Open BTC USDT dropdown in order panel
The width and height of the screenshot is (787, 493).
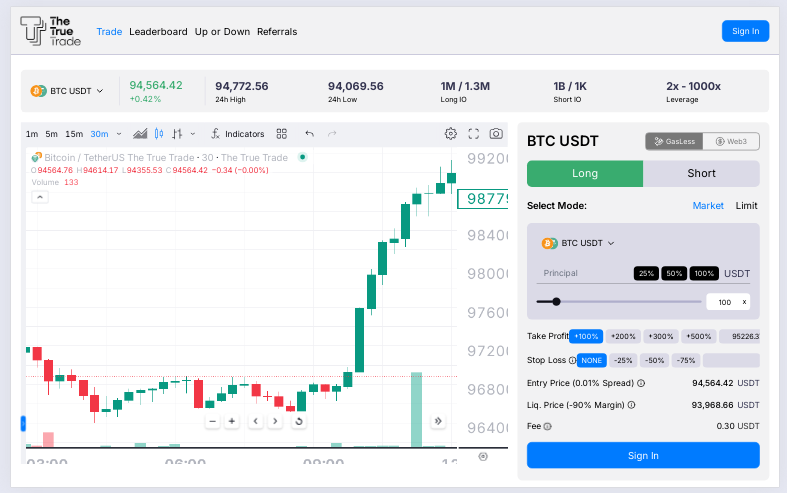pyautogui.click(x=578, y=243)
